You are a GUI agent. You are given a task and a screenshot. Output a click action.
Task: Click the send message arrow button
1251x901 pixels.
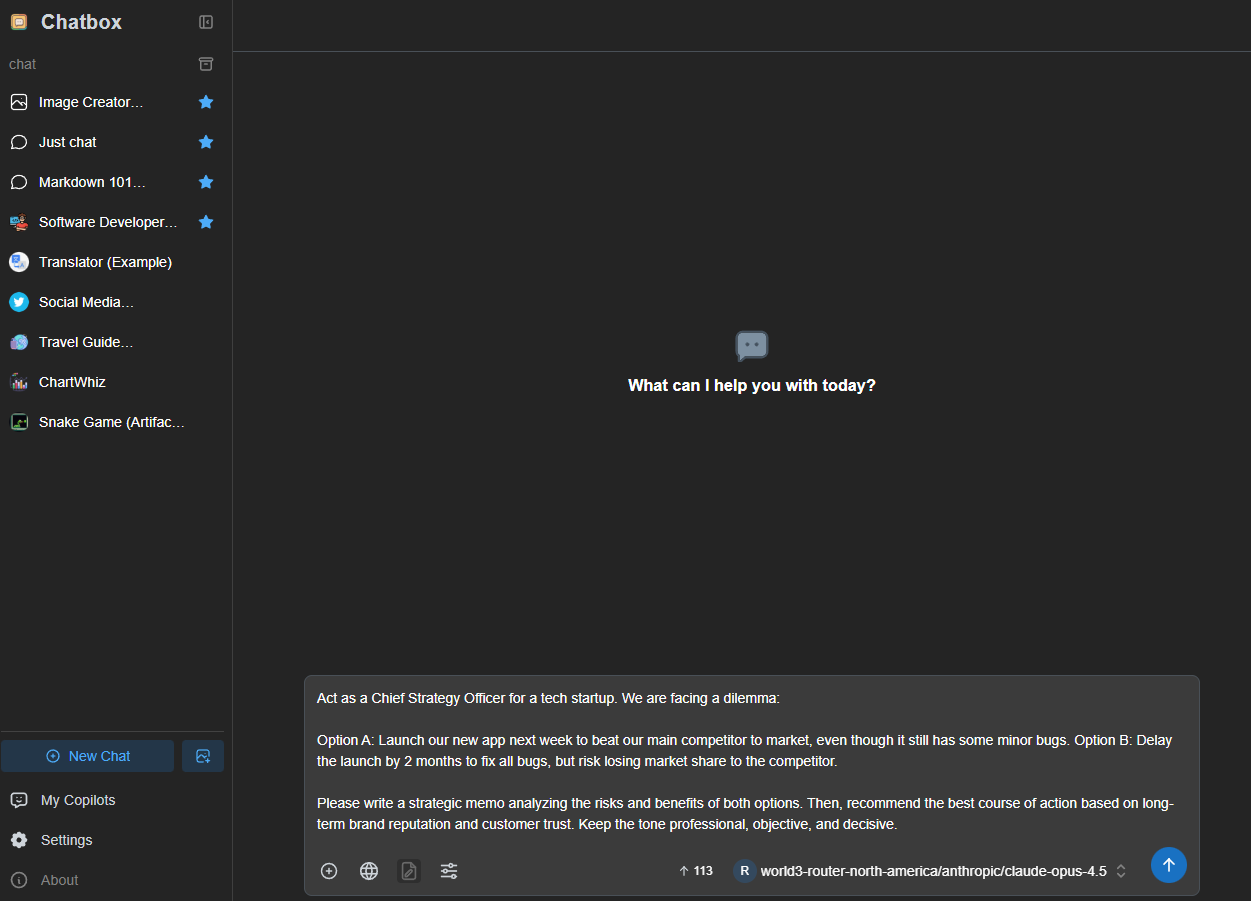click(1168, 865)
